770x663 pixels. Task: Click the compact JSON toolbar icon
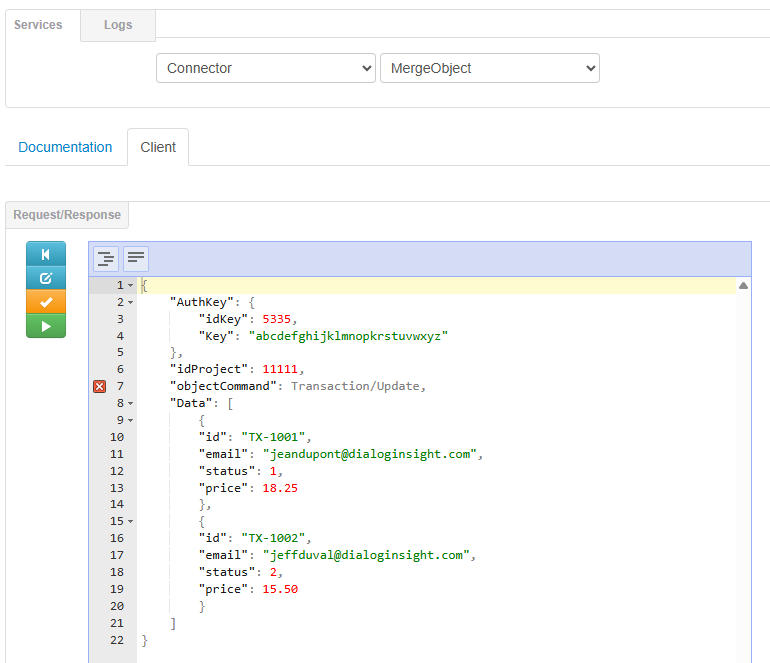136,258
